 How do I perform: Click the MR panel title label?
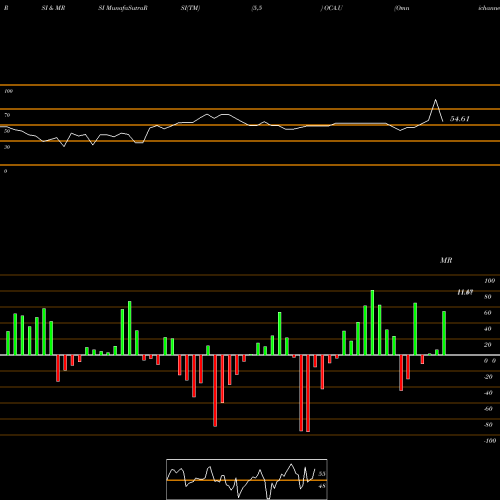point(446,260)
